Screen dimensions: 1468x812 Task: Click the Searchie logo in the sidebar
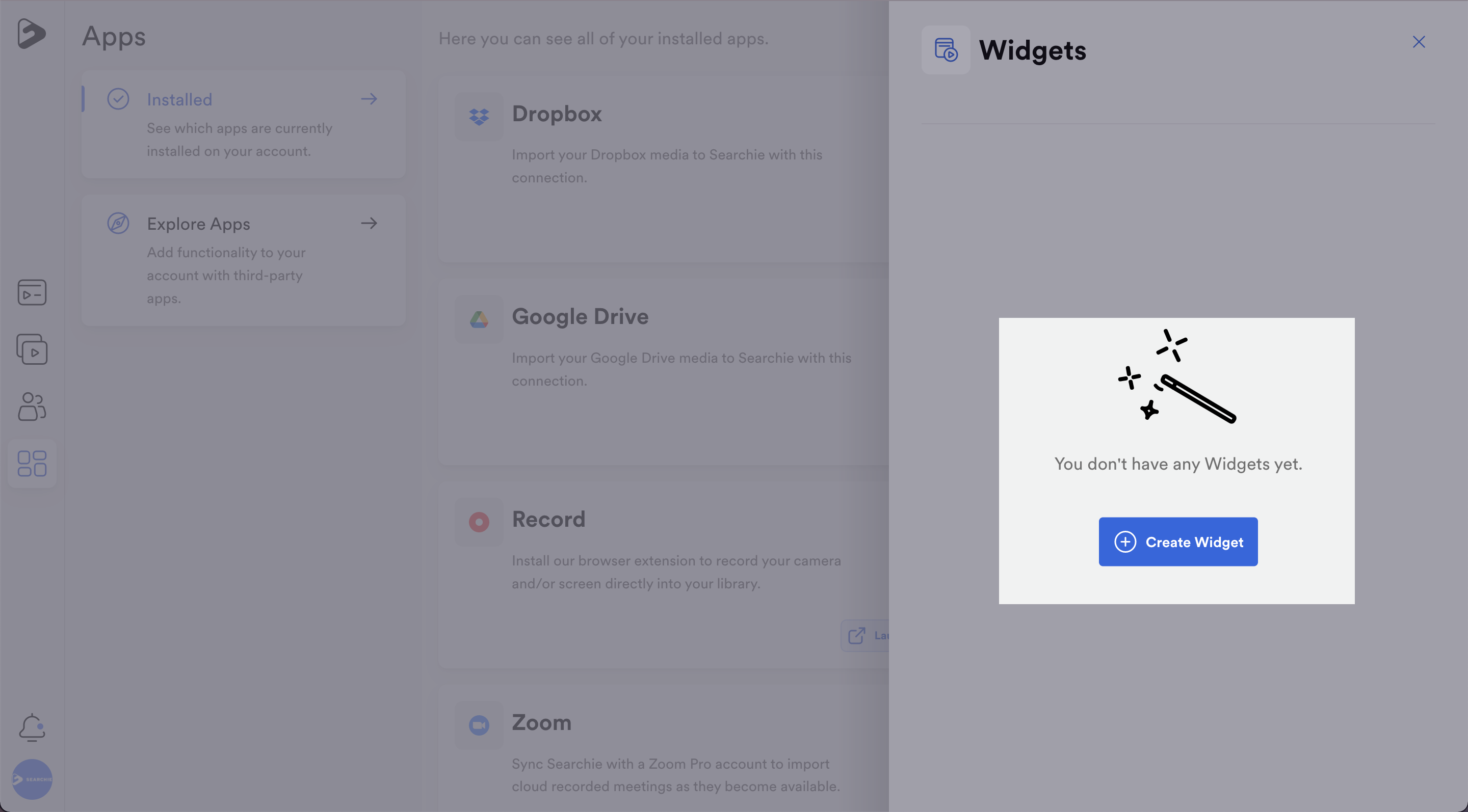31,33
